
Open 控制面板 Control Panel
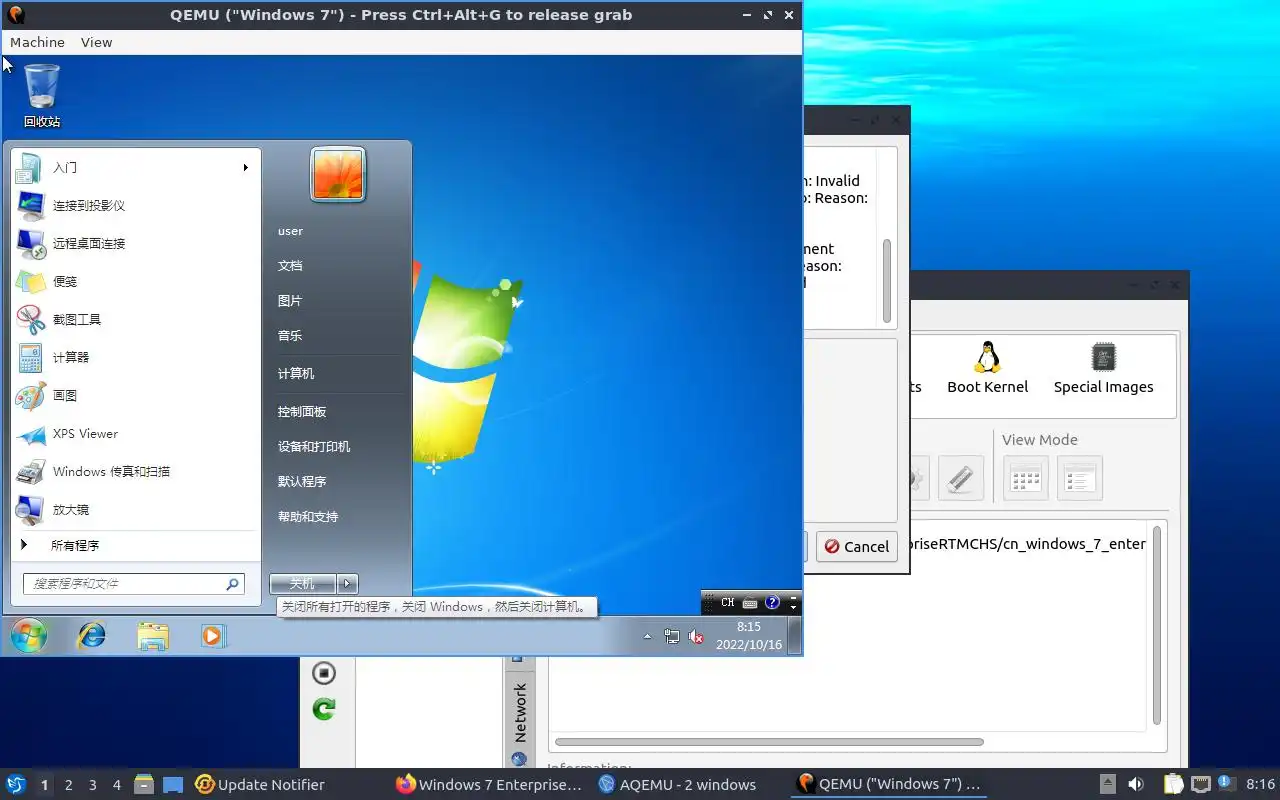pyautogui.click(x=302, y=411)
